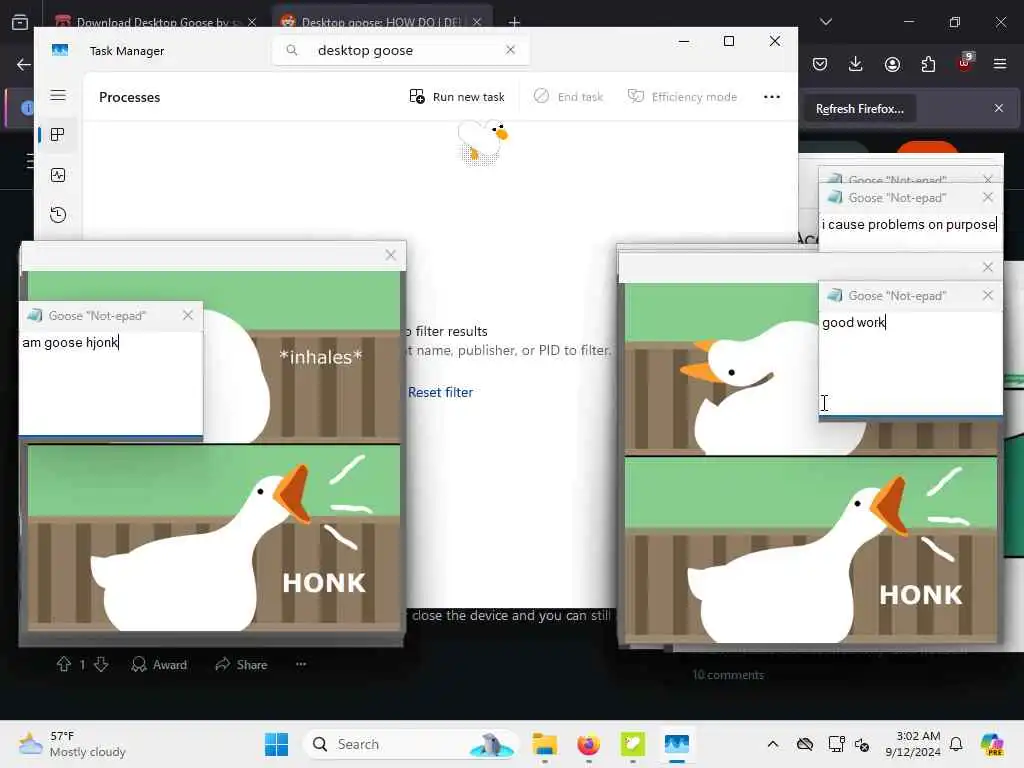Click the green notes app taskbar icon
This screenshot has width=1024, height=768.
pyautogui.click(x=633, y=744)
